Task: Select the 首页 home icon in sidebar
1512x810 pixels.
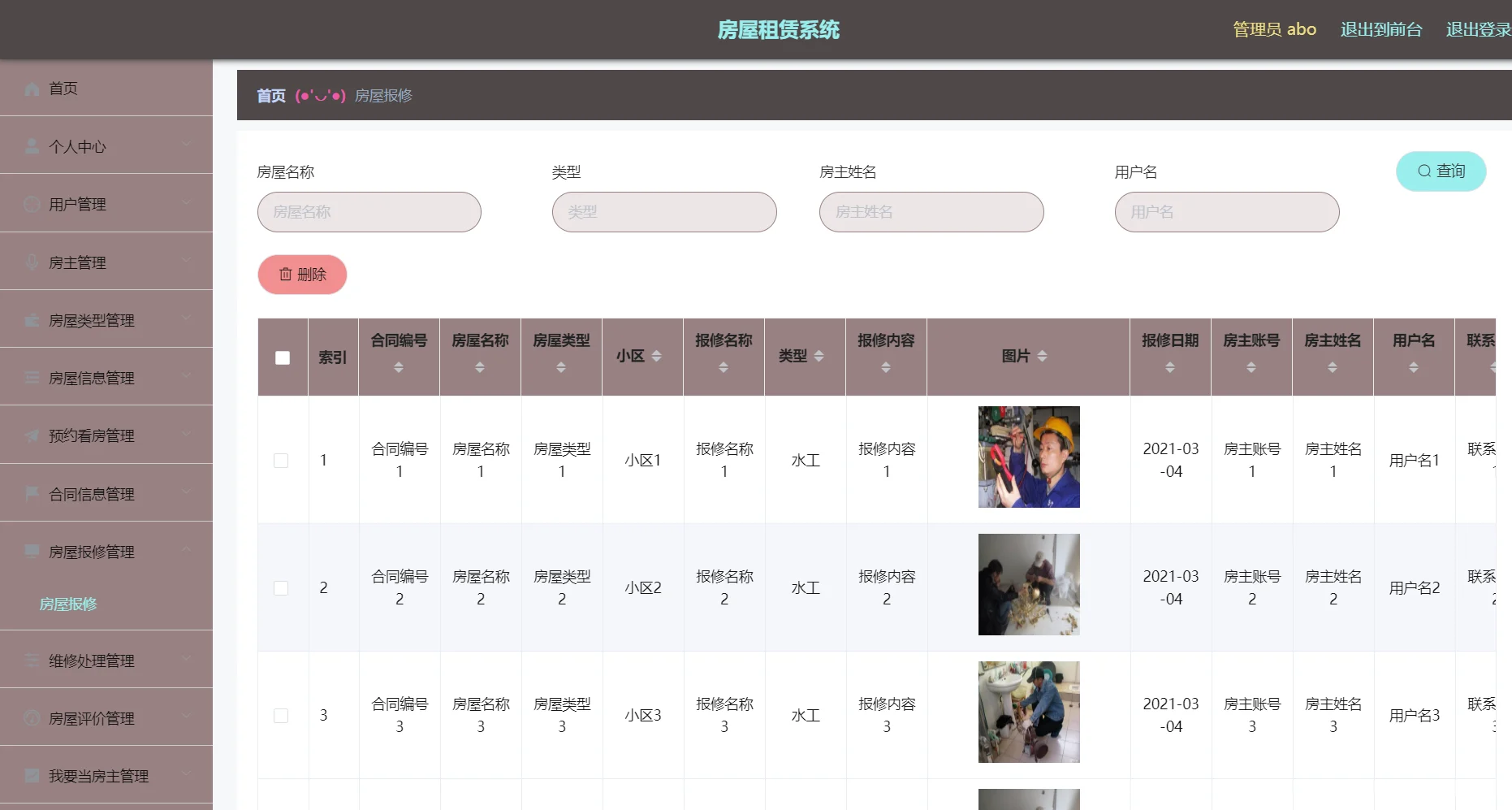Action: pos(31,89)
